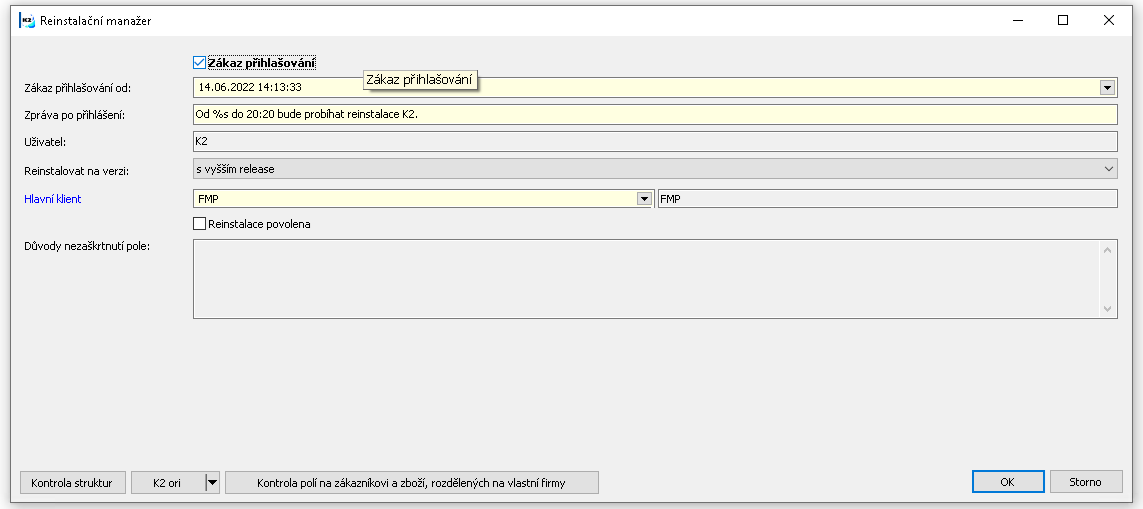The width and height of the screenshot is (1143, 509).
Task: Click inside the Důvody nezaškrtnutí pole text area
Action: pyautogui.click(x=645, y=279)
